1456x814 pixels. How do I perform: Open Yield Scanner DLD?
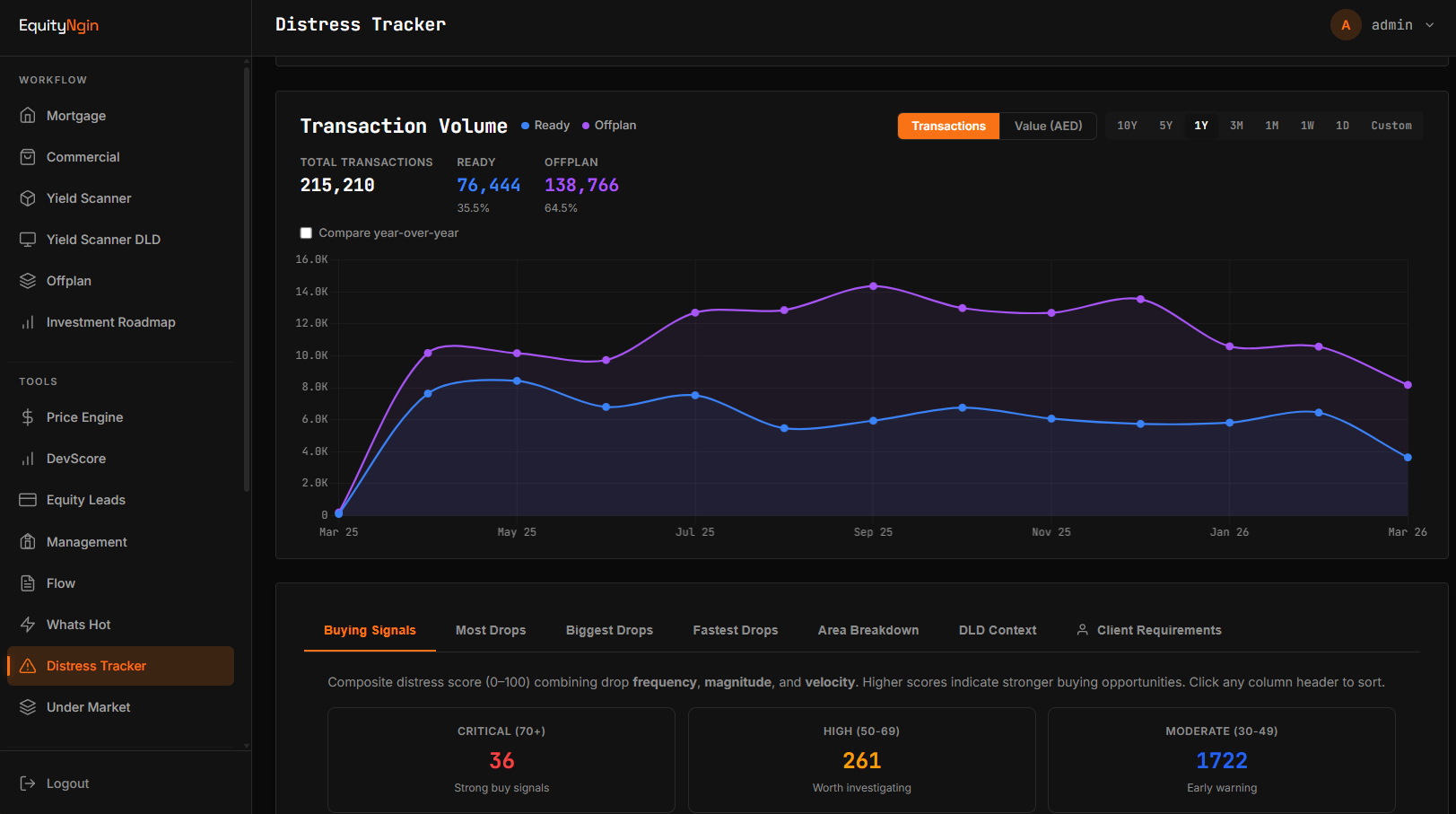(103, 239)
